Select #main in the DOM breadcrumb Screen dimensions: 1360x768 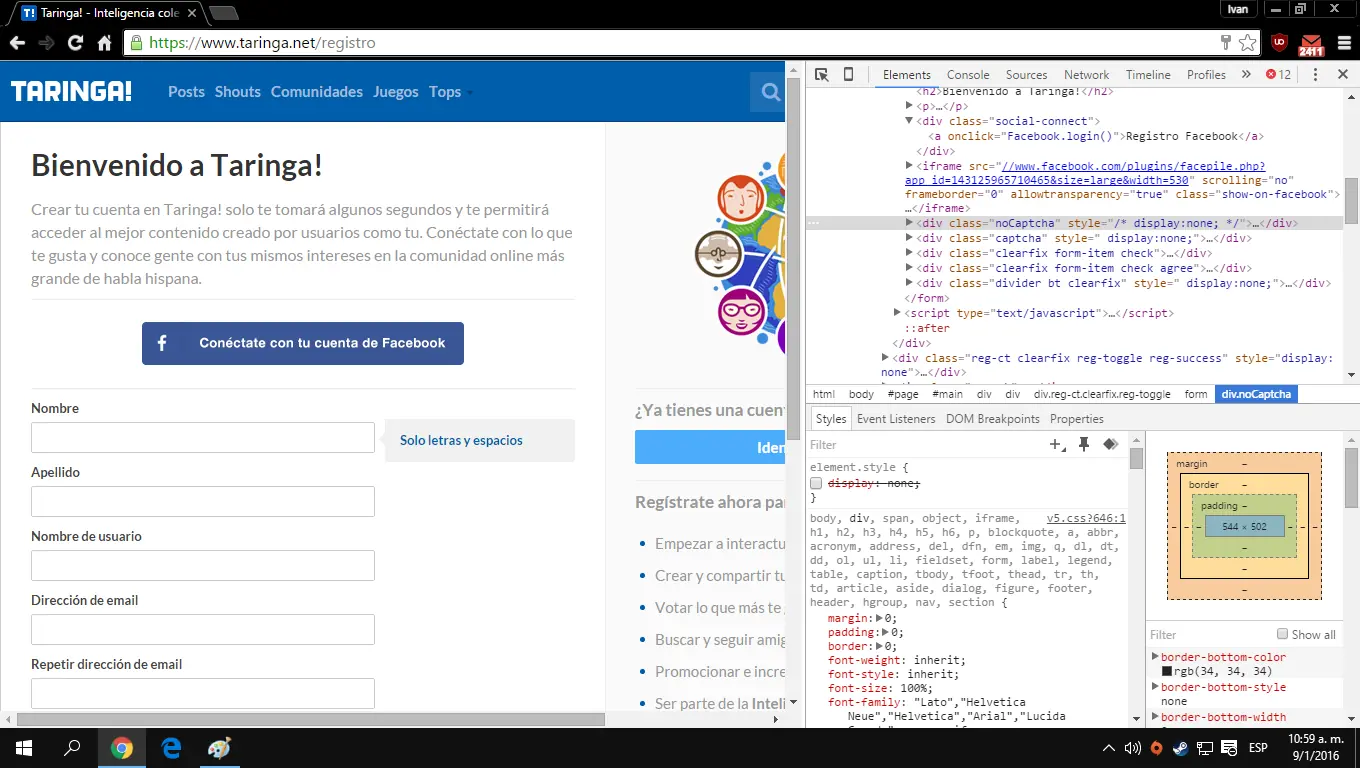(948, 395)
